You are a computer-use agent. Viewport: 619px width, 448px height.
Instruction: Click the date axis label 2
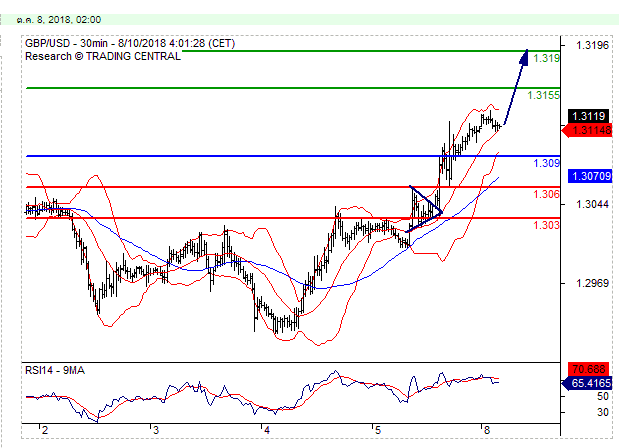point(45,430)
